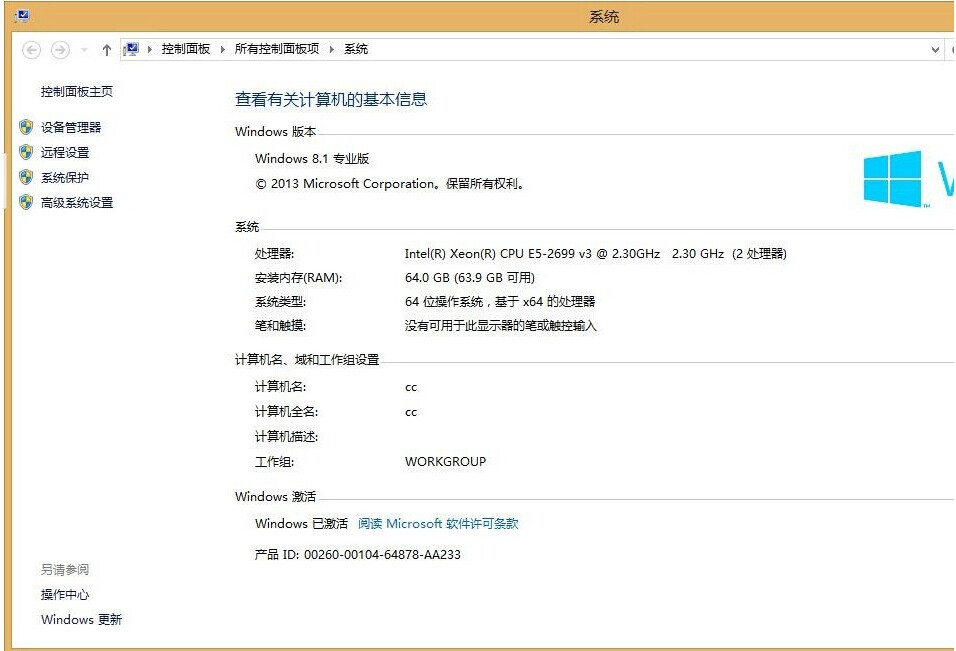956x651 pixels.
Task: Open 远程设置 link
Action: (x=65, y=152)
